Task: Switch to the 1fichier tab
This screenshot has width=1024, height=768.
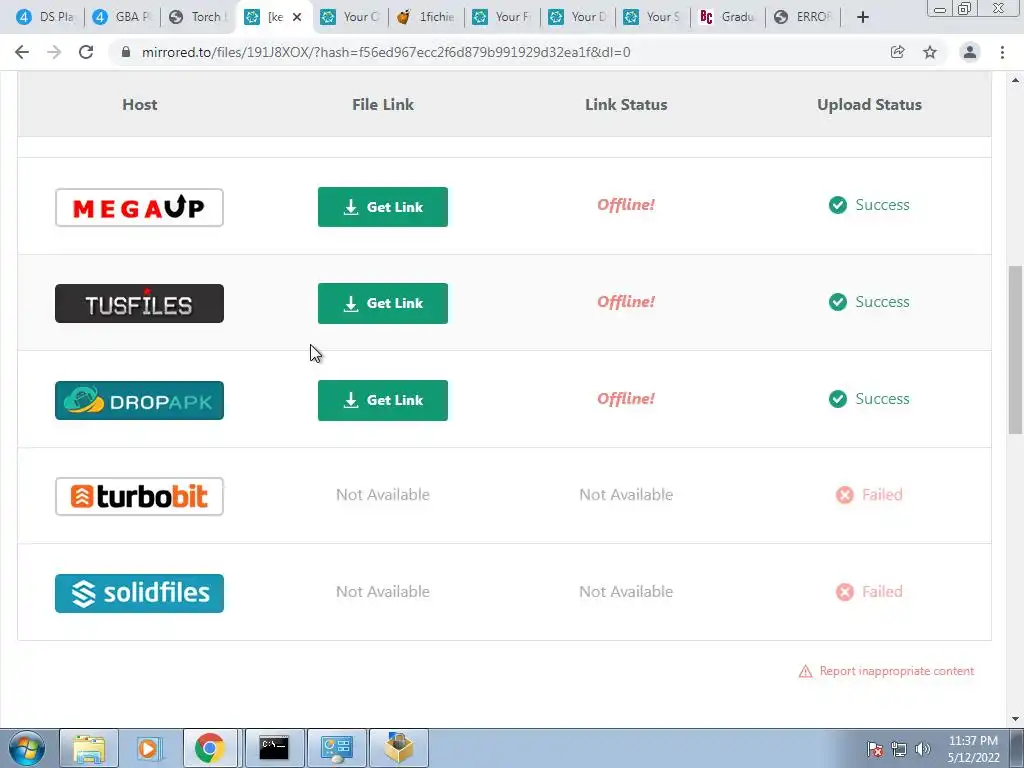Action: (426, 17)
